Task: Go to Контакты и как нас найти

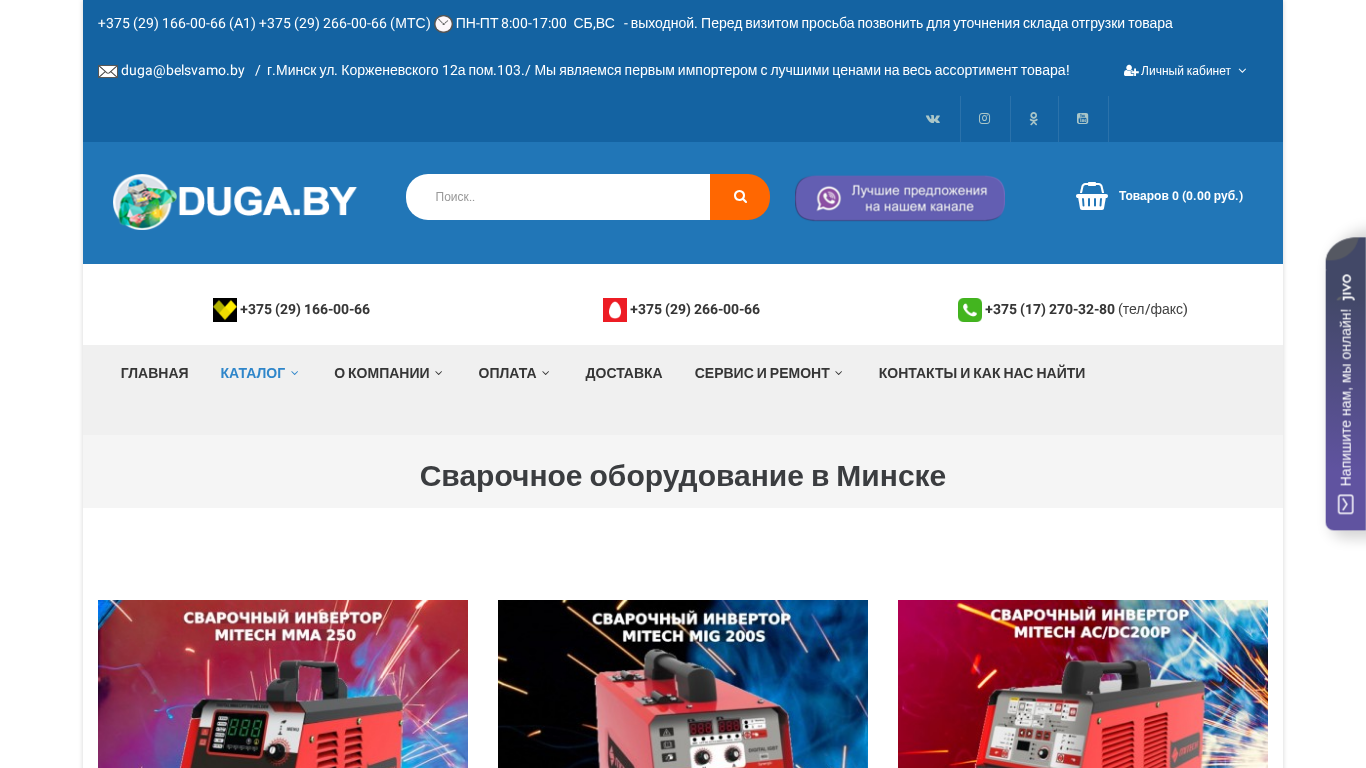Action: (x=982, y=373)
